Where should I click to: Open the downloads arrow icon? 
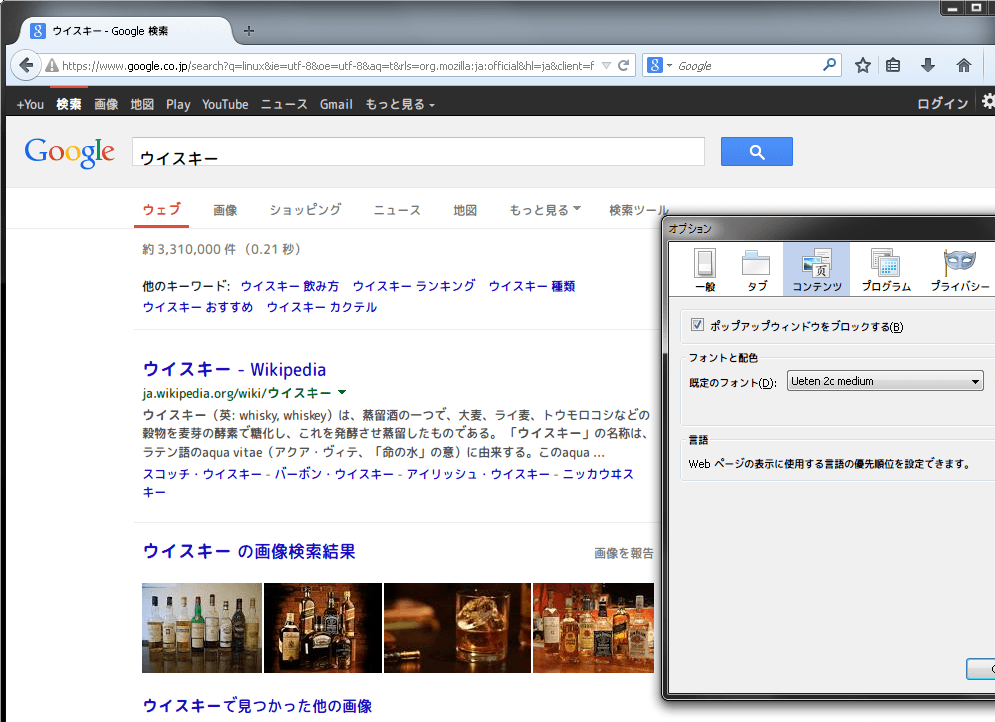tap(928, 65)
